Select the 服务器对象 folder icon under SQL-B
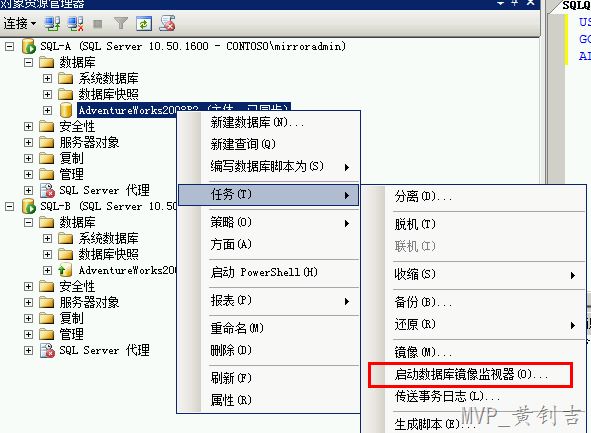Image resolution: width=591 pixels, height=433 pixels. 47,302
